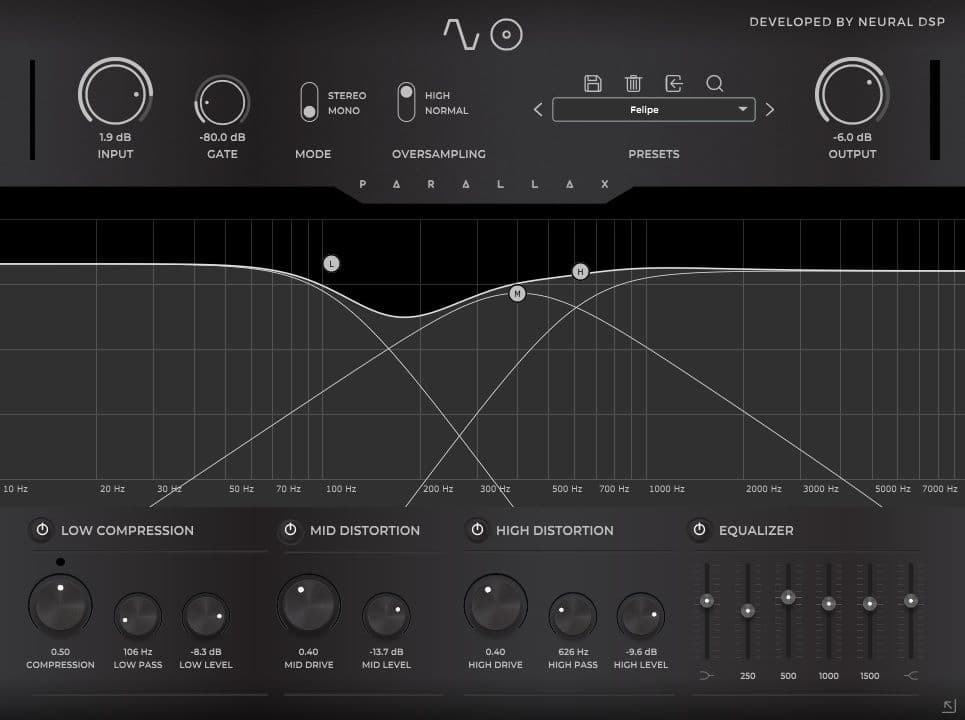
Task: Click the circular tuner icon at top
Action: coord(507,35)
